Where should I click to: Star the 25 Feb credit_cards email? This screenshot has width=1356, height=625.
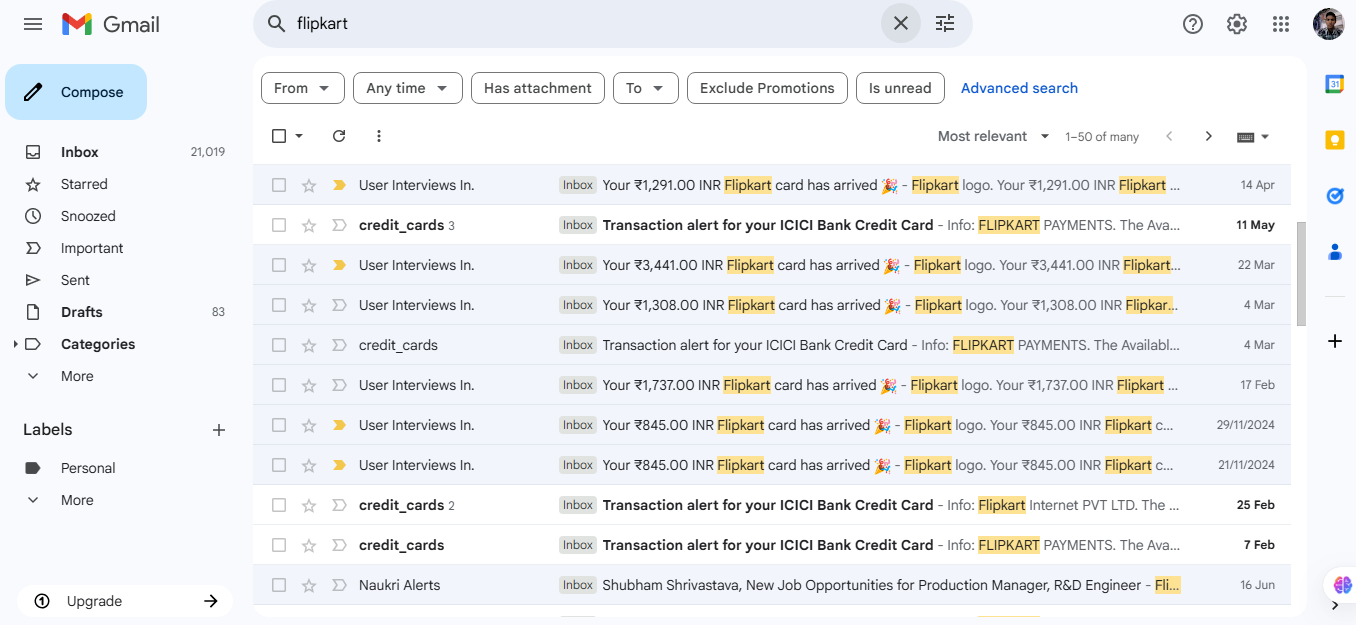pos(309,505)
